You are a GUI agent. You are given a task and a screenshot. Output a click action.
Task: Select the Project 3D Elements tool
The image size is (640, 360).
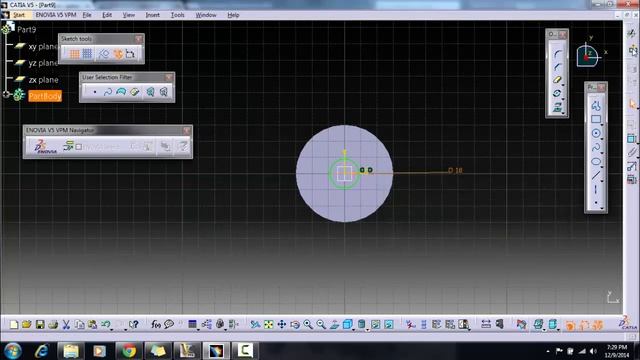[x=557, y=107]
